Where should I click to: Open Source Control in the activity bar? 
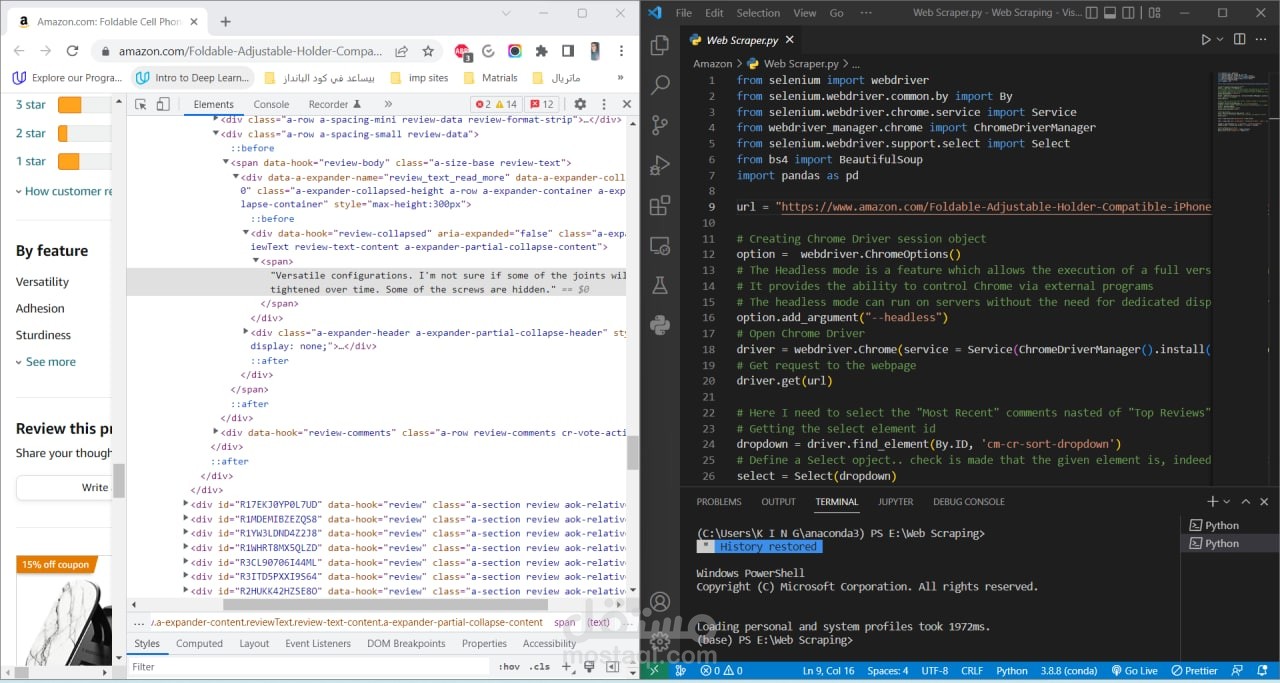(x=660, y=125)
